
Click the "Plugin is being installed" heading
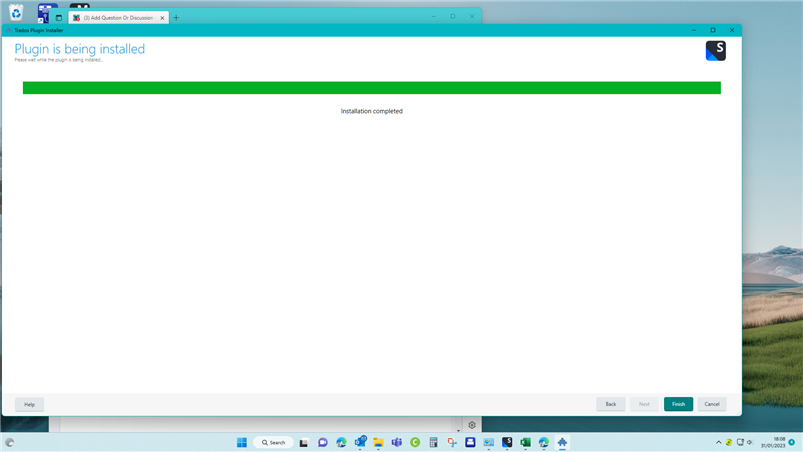point(79,49)
